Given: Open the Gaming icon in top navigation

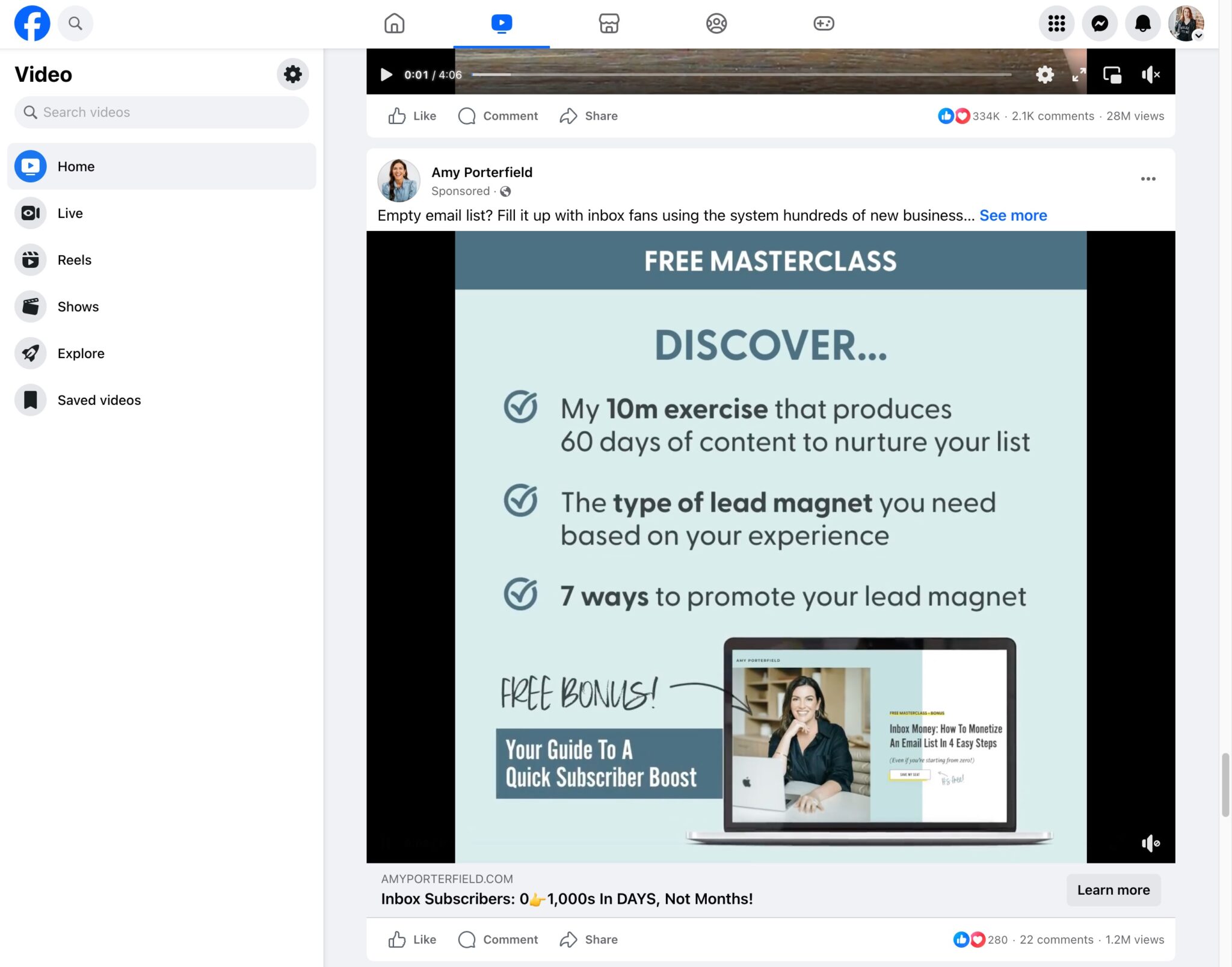Looking at the screenshot, I should pos(824,23).
